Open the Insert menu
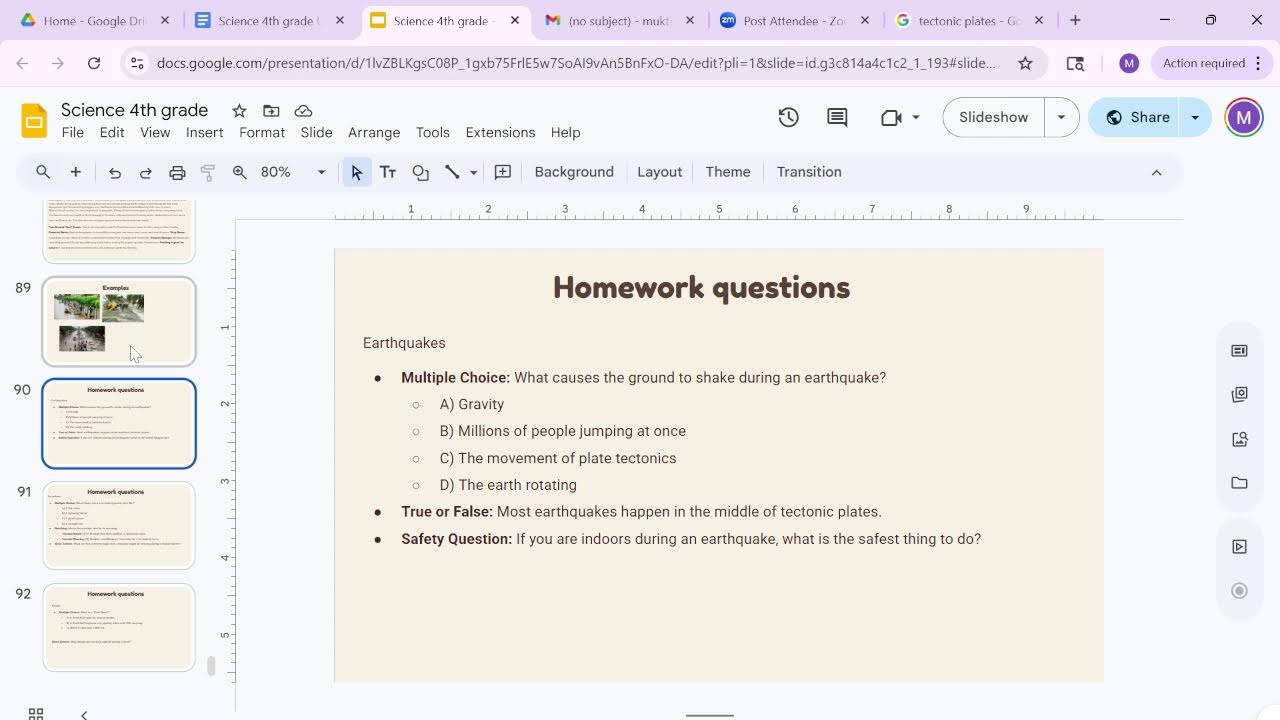Image resolution: width=1280 pixels, height=720 pixels. pos(204,132)
